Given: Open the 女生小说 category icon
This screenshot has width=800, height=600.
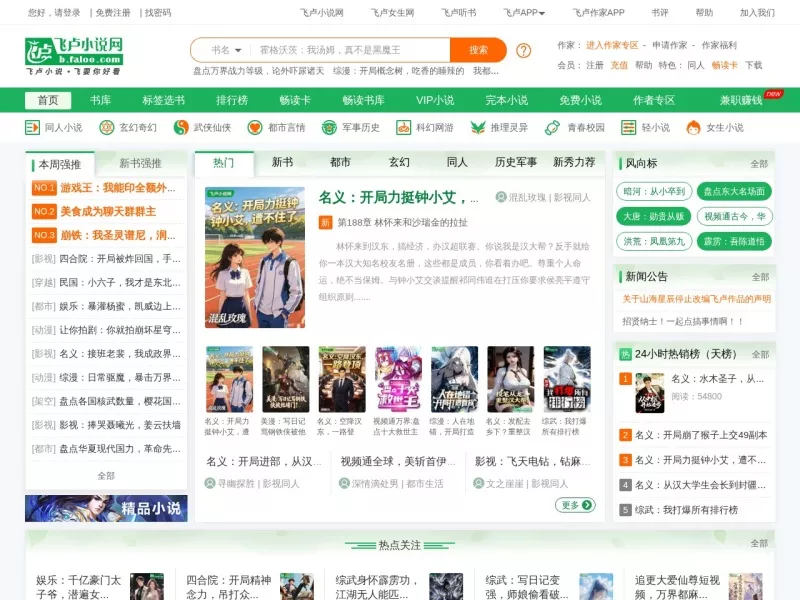Looking at the screenshot, I should coord(693,127).
